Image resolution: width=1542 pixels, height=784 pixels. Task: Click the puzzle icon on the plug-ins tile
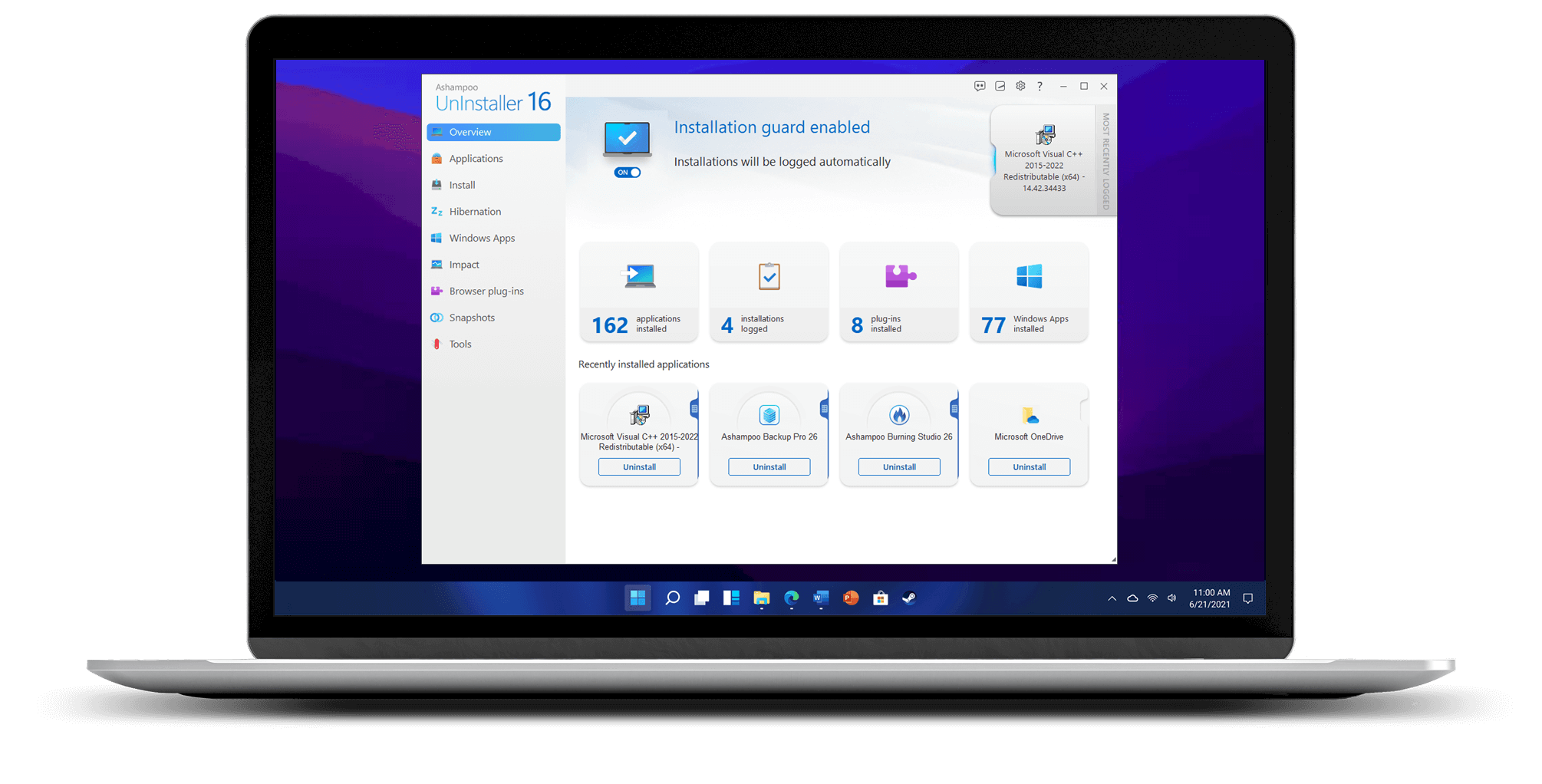899,275
